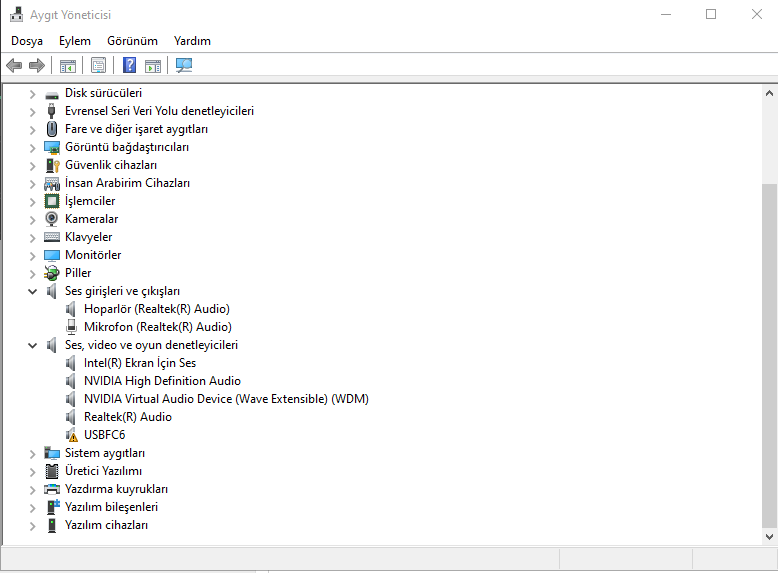Click the İnsan Arabirim Cihazları icon
This screenshot has height=573, width=778.
pos(52,184)
